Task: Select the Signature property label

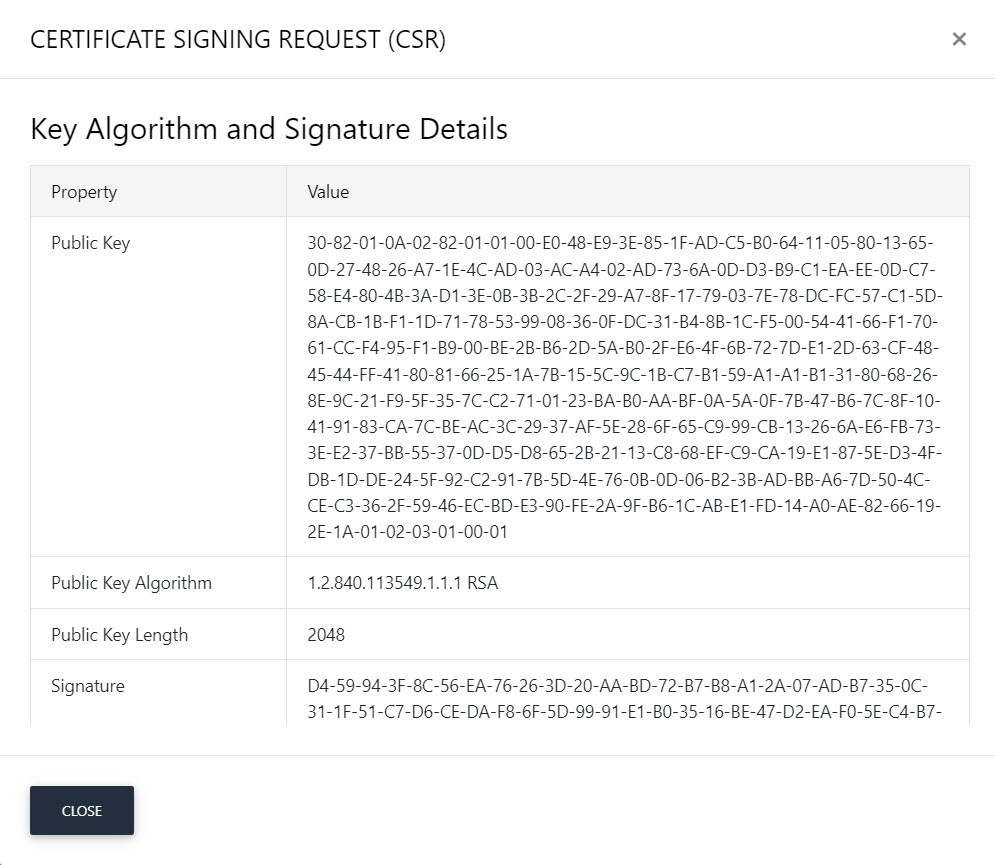Action: pyautogui.click(x=88, y=686)
